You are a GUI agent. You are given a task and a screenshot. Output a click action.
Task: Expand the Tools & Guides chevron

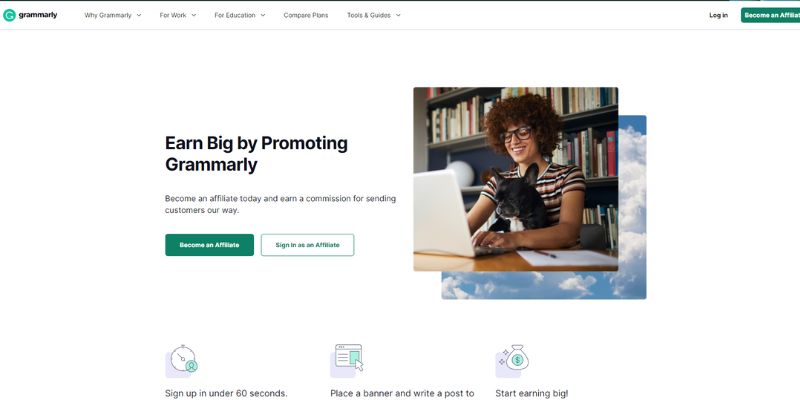[x=398, y=15]
